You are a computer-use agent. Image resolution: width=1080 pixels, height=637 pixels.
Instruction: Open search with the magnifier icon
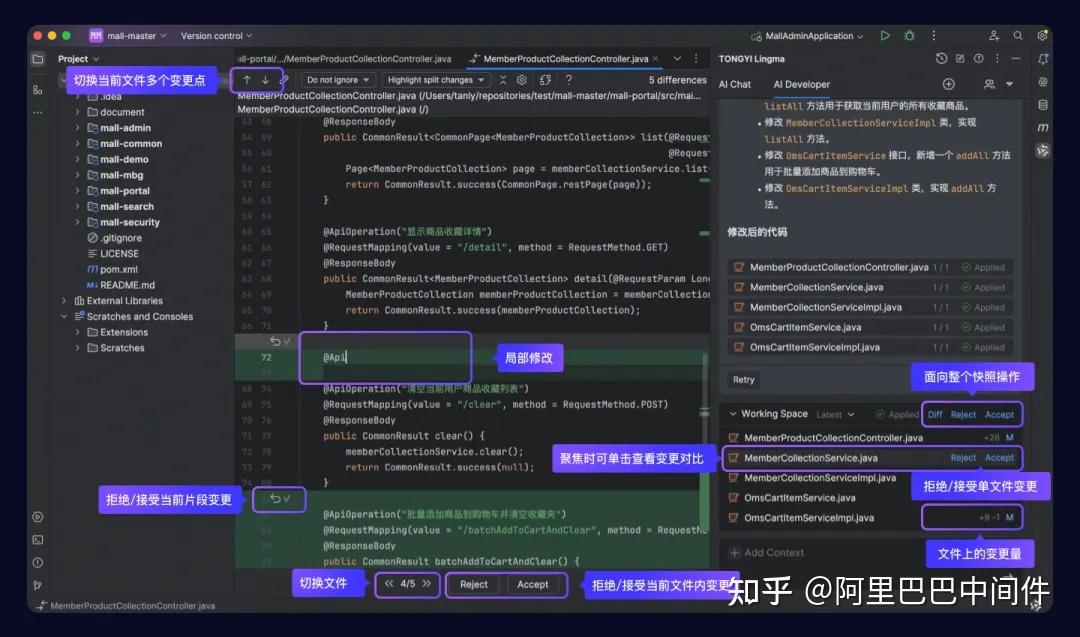point(1018,36)
